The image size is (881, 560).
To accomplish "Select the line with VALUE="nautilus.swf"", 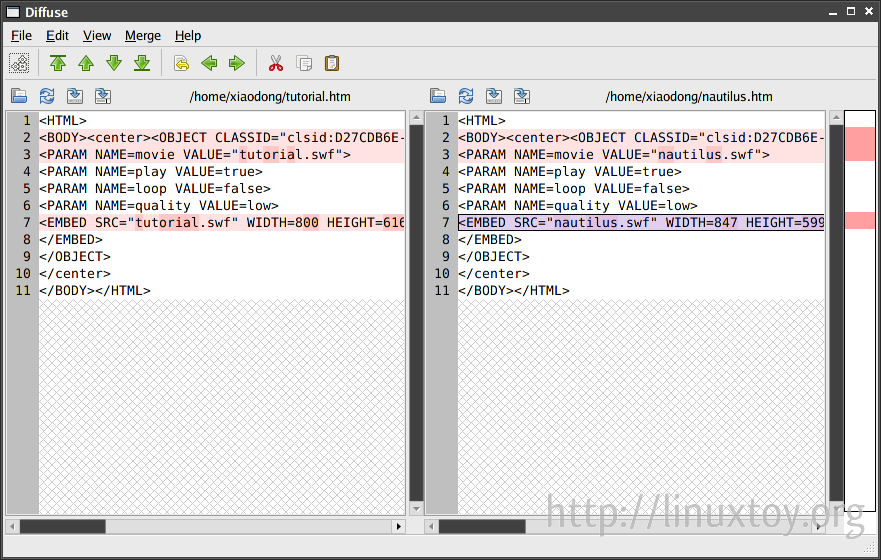I will (x=641, y=154).
